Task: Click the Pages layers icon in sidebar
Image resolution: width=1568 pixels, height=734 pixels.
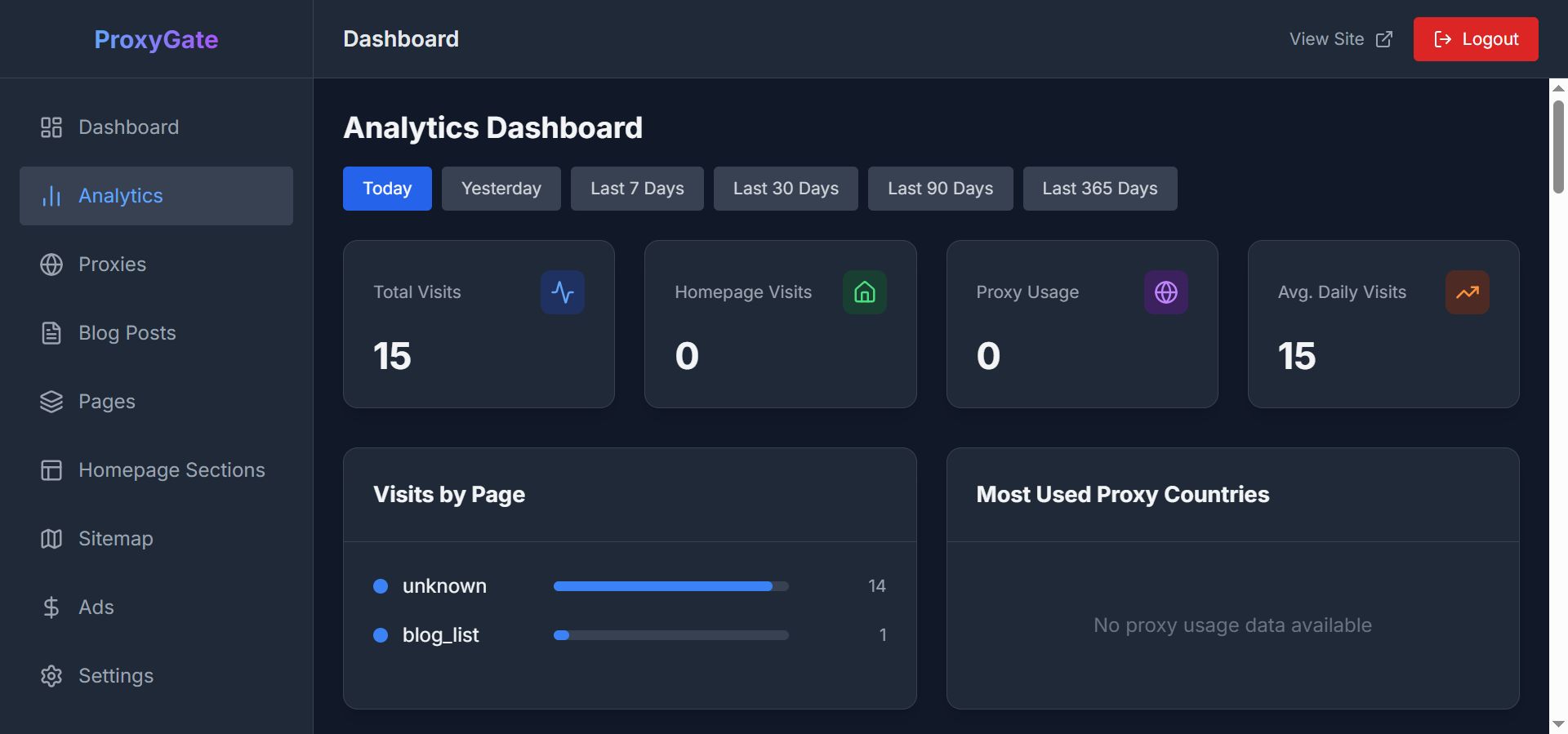Action: pos(51,402)
